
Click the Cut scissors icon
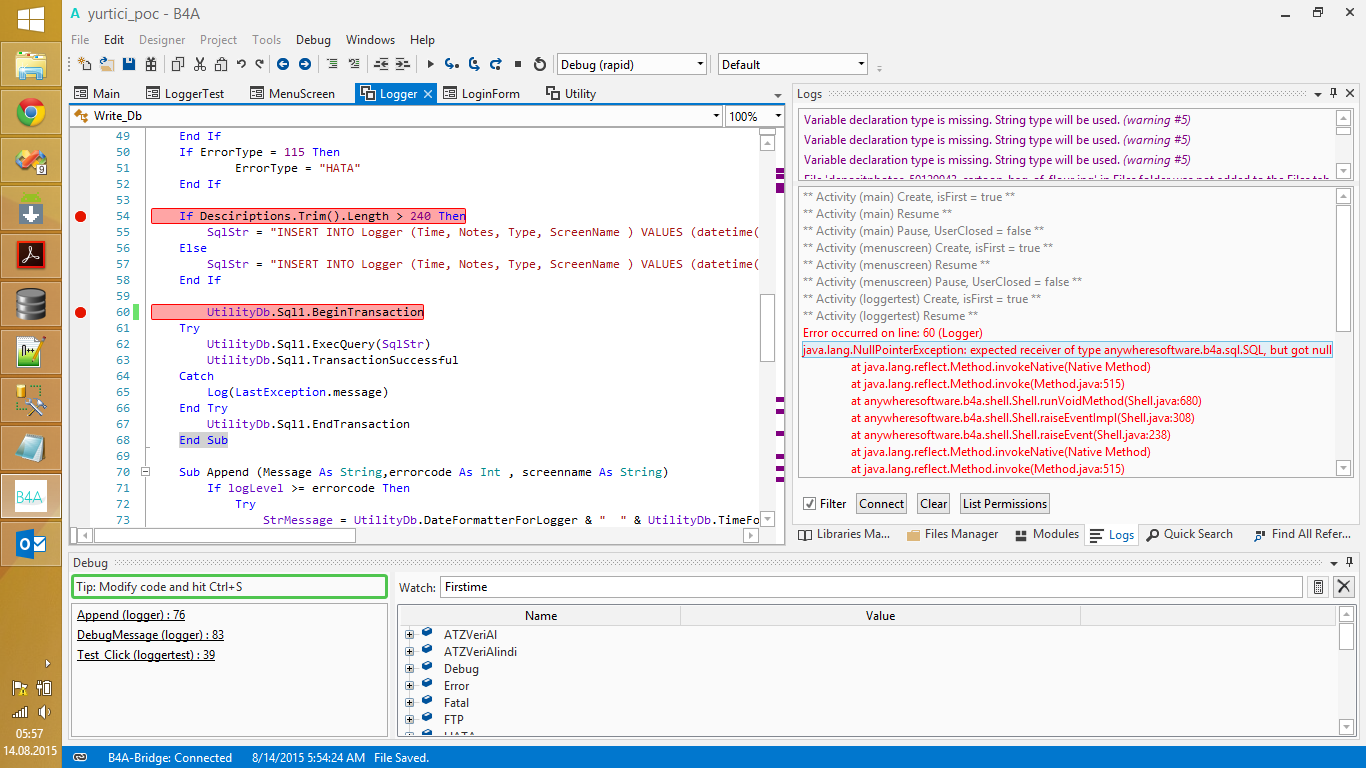tap(200, 64)
